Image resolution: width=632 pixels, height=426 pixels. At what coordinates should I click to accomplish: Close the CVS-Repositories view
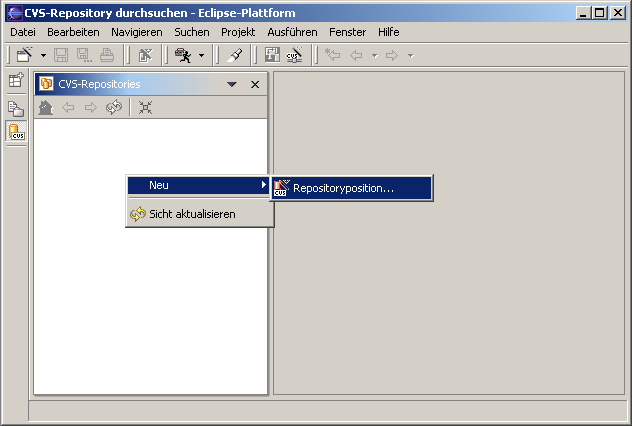click(255, 84)
